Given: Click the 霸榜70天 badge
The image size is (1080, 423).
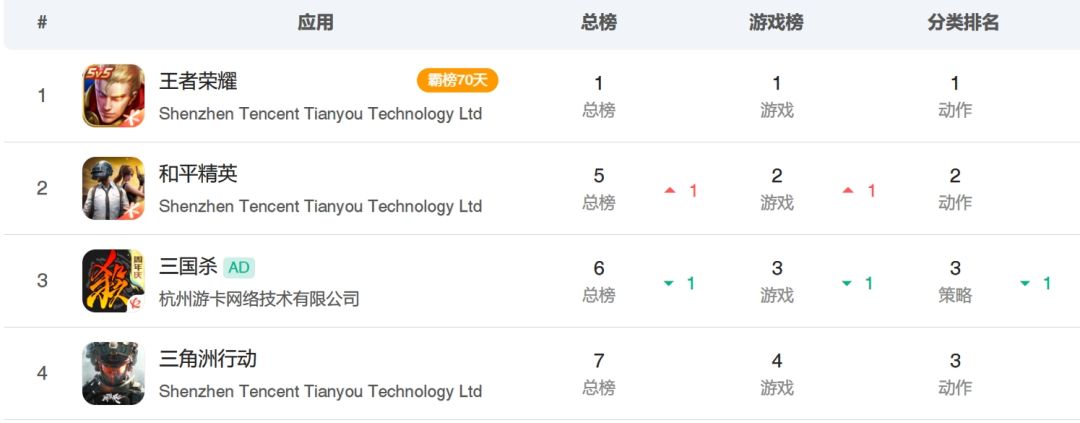Looking at the screenshot, I should coord(457,81).
